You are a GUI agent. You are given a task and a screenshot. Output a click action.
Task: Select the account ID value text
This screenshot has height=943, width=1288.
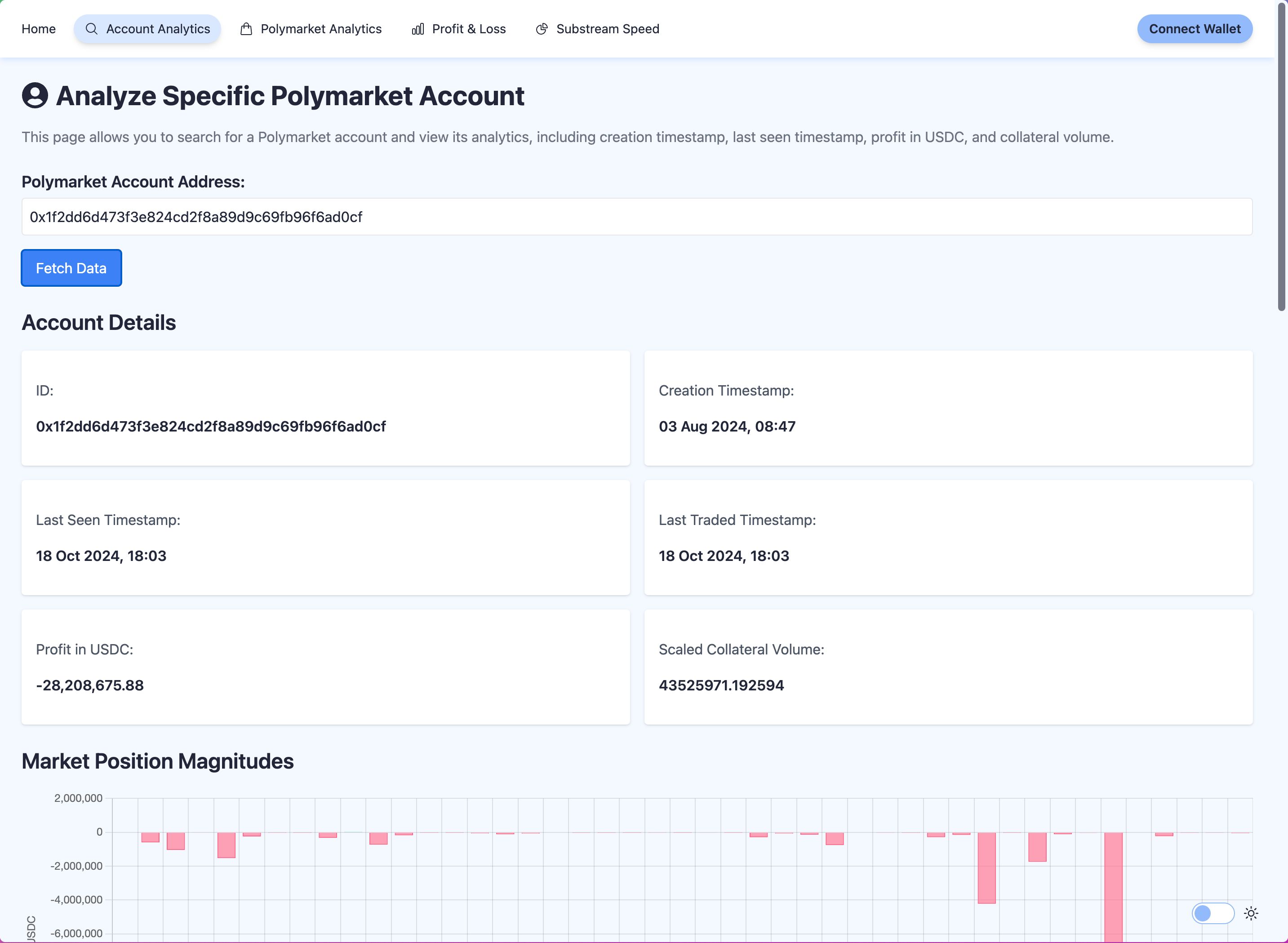[x=211, y=427]
